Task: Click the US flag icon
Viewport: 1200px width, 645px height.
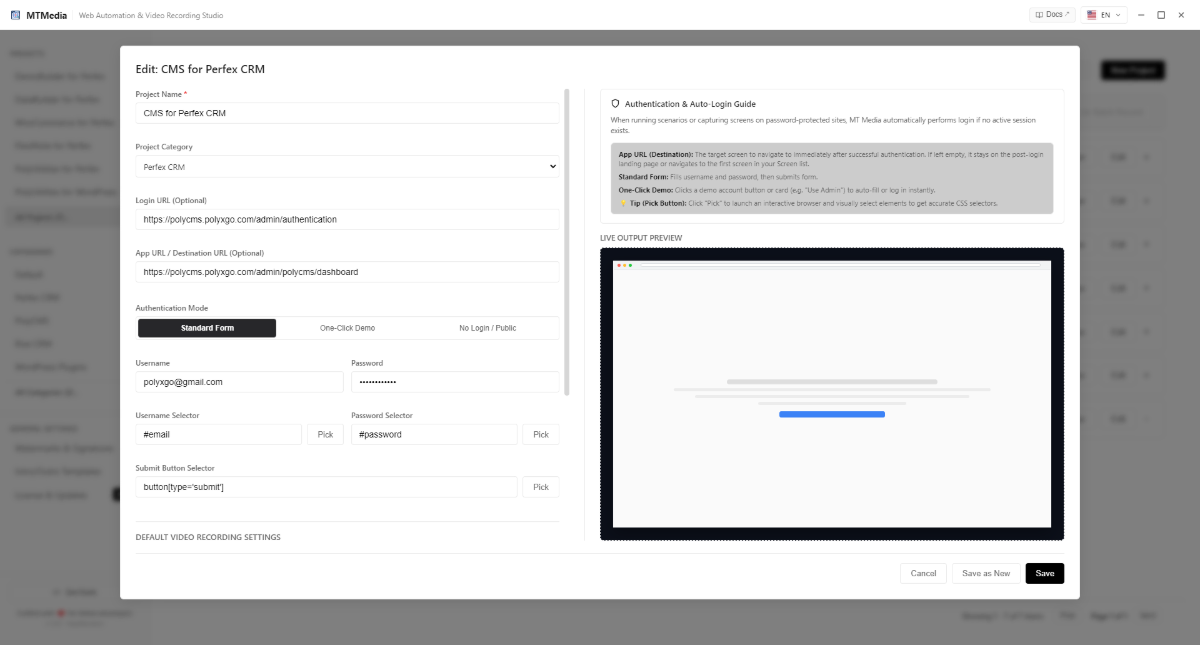Action: pyautogui.click(x=1092, y=15)
